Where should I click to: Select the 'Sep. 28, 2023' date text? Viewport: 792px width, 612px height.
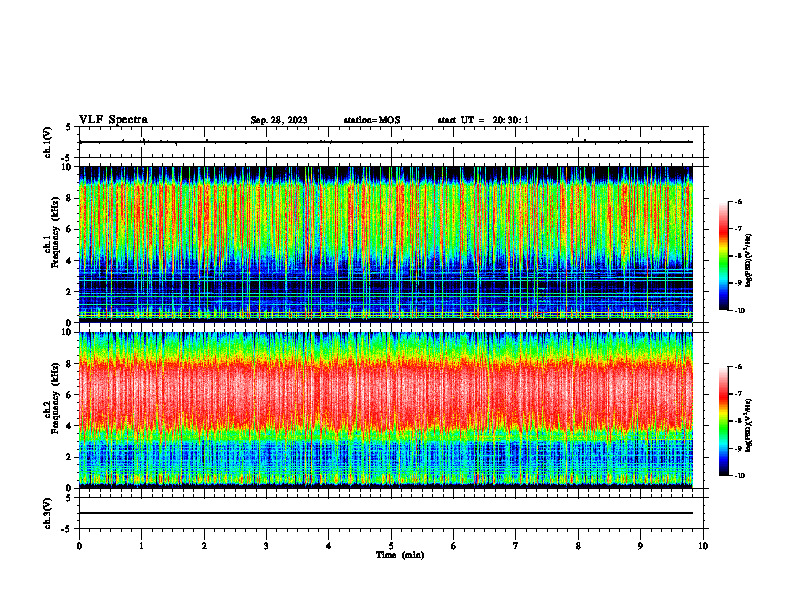click(279, 120)
